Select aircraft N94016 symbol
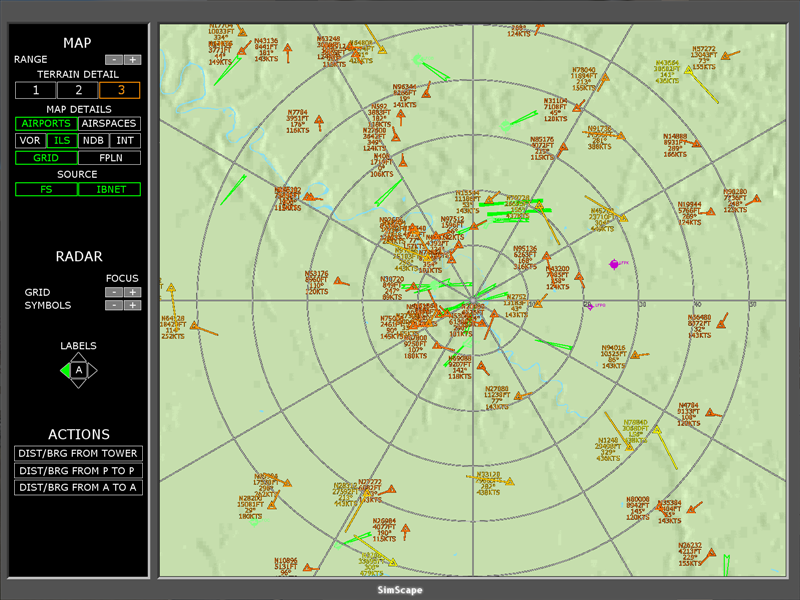The image size is (800, 600). pyautogui.click(x=635, y=355)
